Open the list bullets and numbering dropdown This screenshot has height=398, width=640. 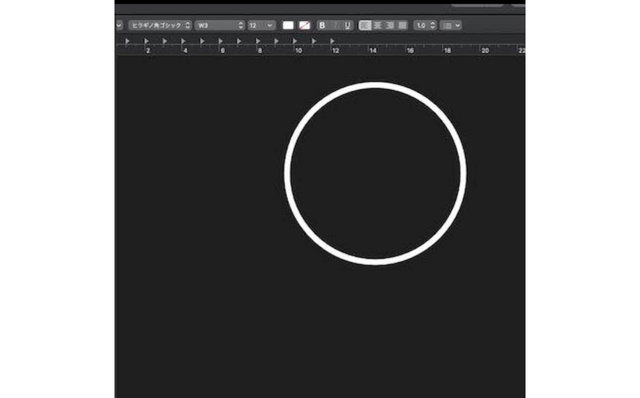451,25
